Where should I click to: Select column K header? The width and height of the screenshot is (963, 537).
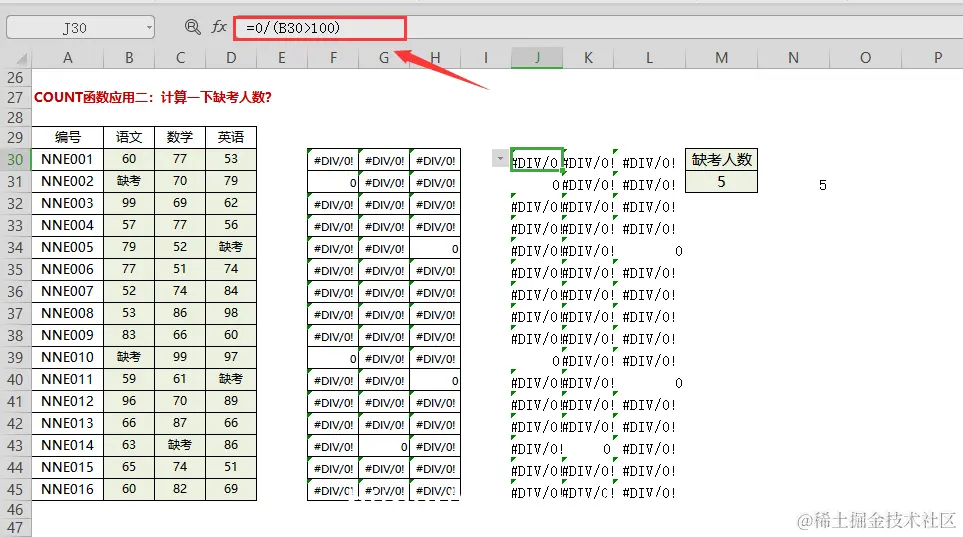click(588, 58)
